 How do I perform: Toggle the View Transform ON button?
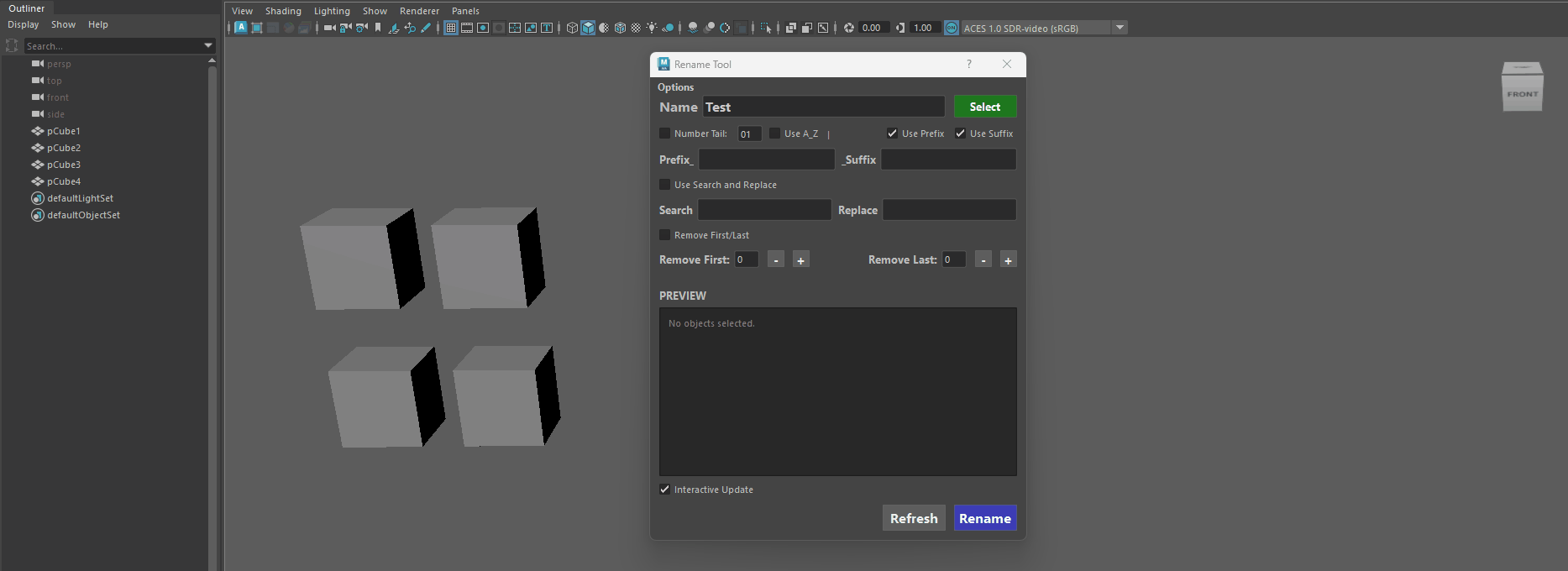coord(952,28)
